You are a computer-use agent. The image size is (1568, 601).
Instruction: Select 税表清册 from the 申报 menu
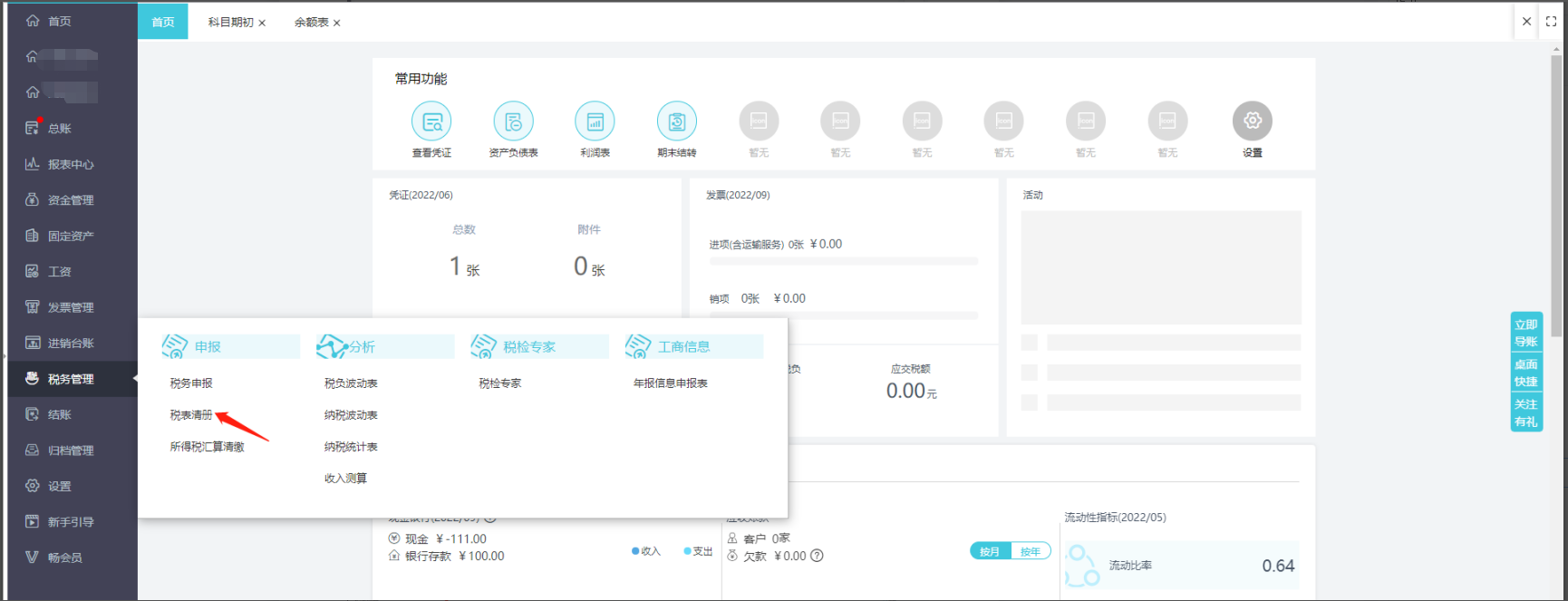coord(191,415)
